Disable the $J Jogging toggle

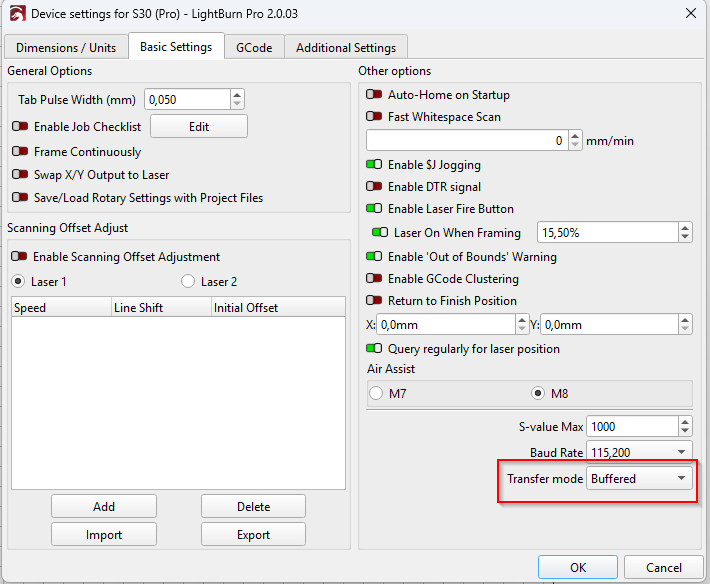click(x=375, y=165)
